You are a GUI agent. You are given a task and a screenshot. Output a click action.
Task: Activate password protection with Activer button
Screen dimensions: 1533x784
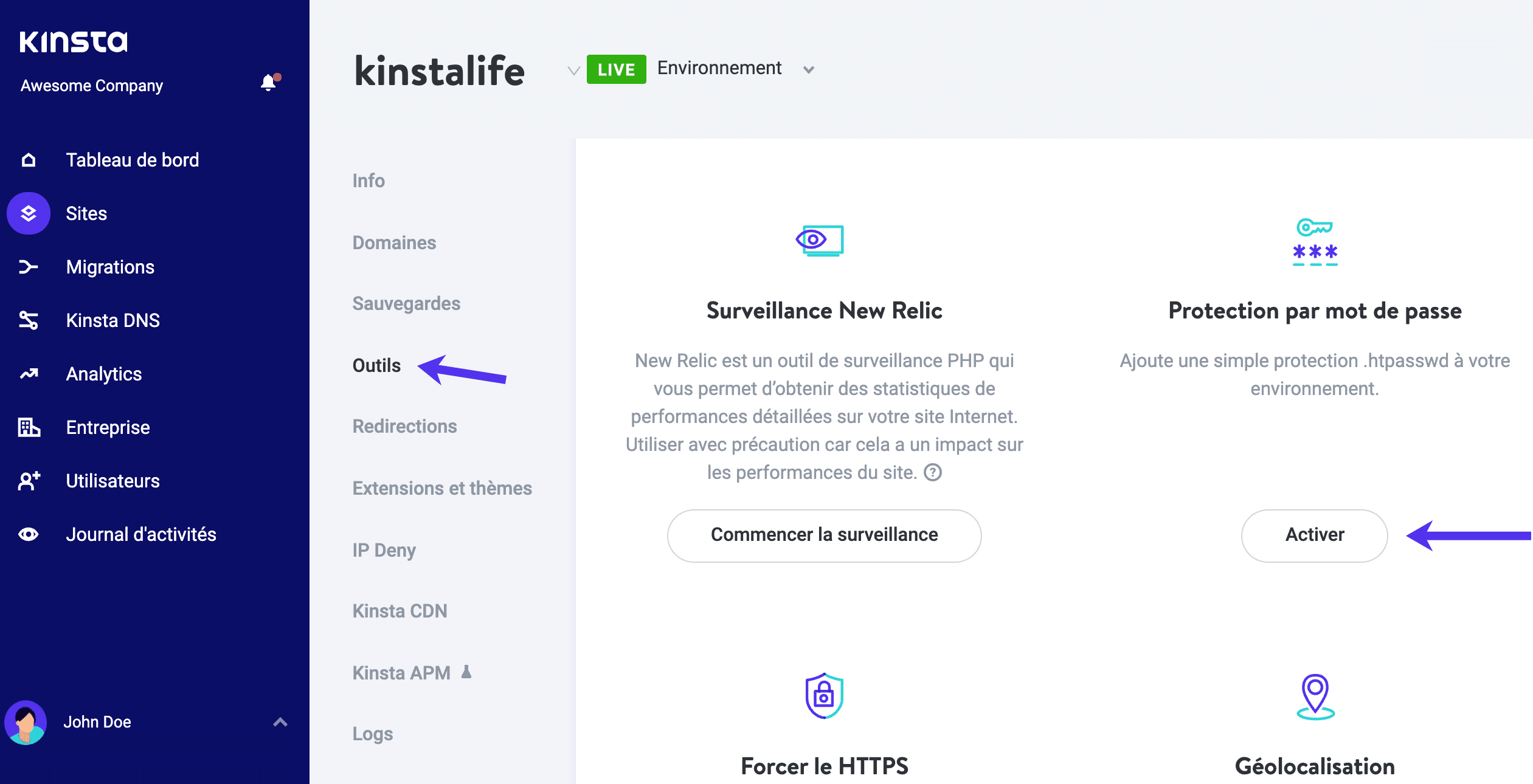[1315, 534]
